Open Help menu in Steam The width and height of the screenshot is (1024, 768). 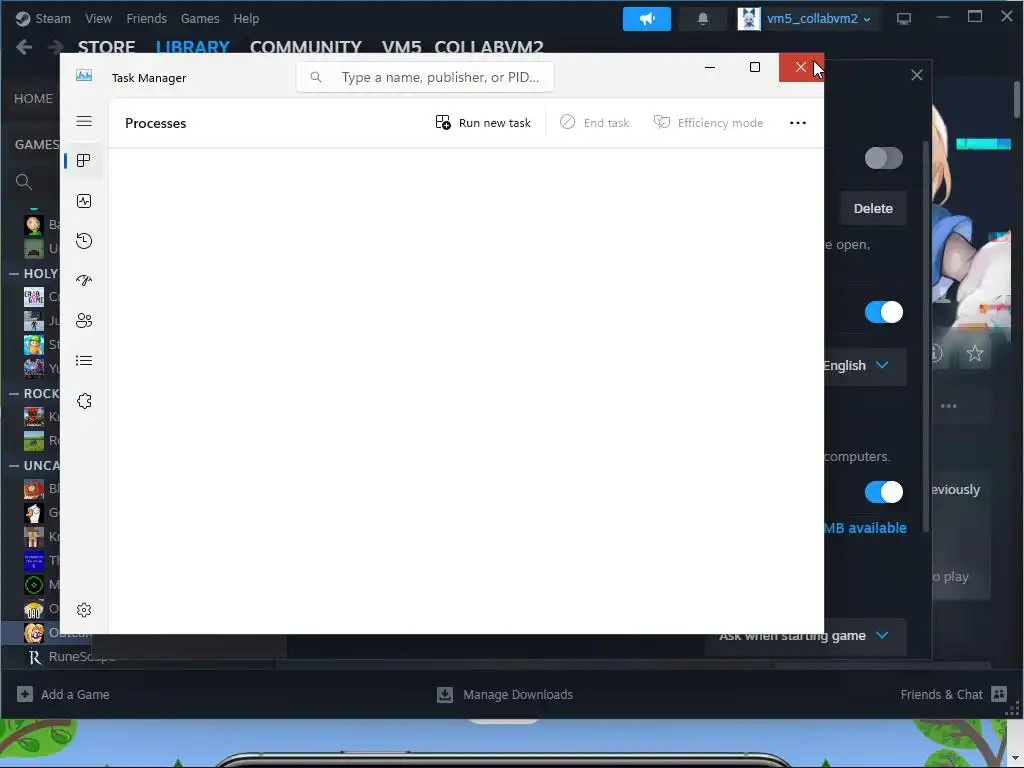coord(246,18)
